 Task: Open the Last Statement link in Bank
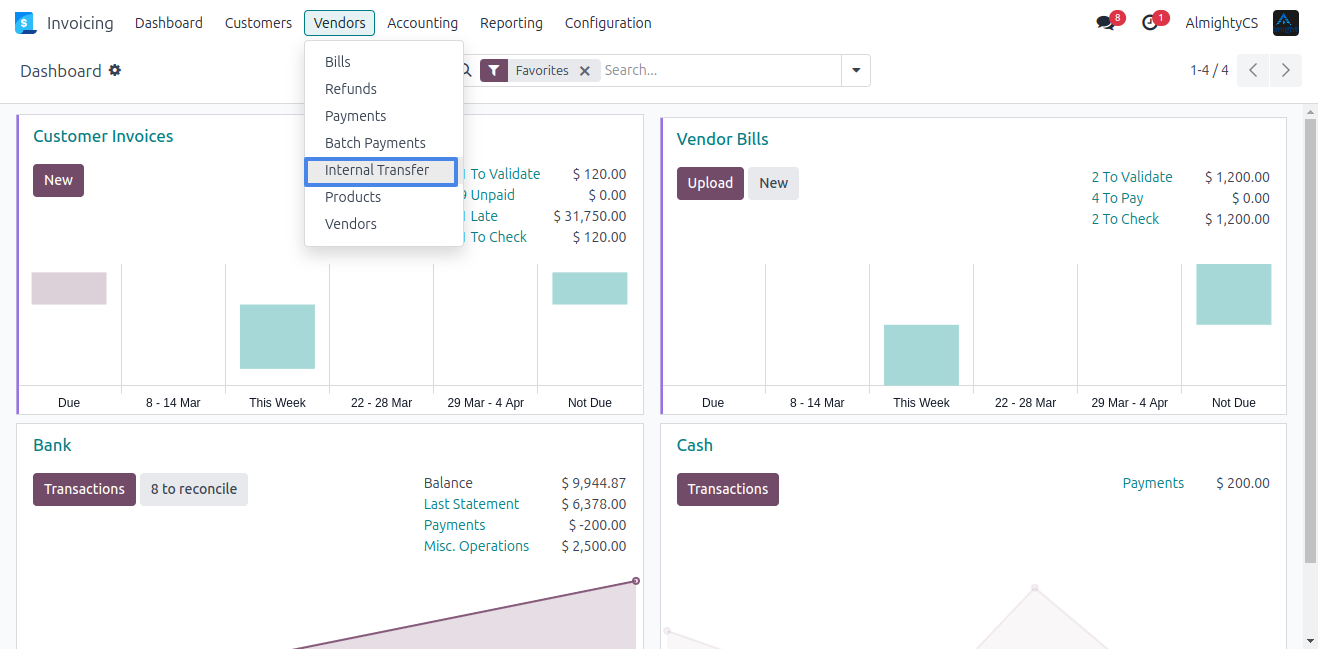pos(471,504)
